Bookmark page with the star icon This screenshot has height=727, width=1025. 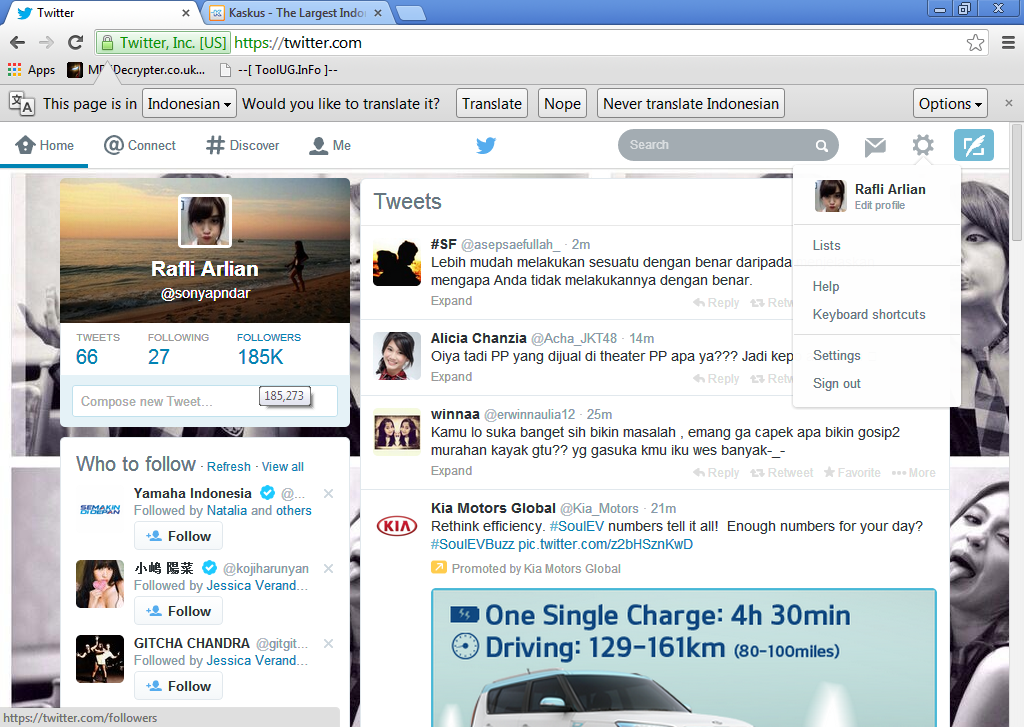975,42
